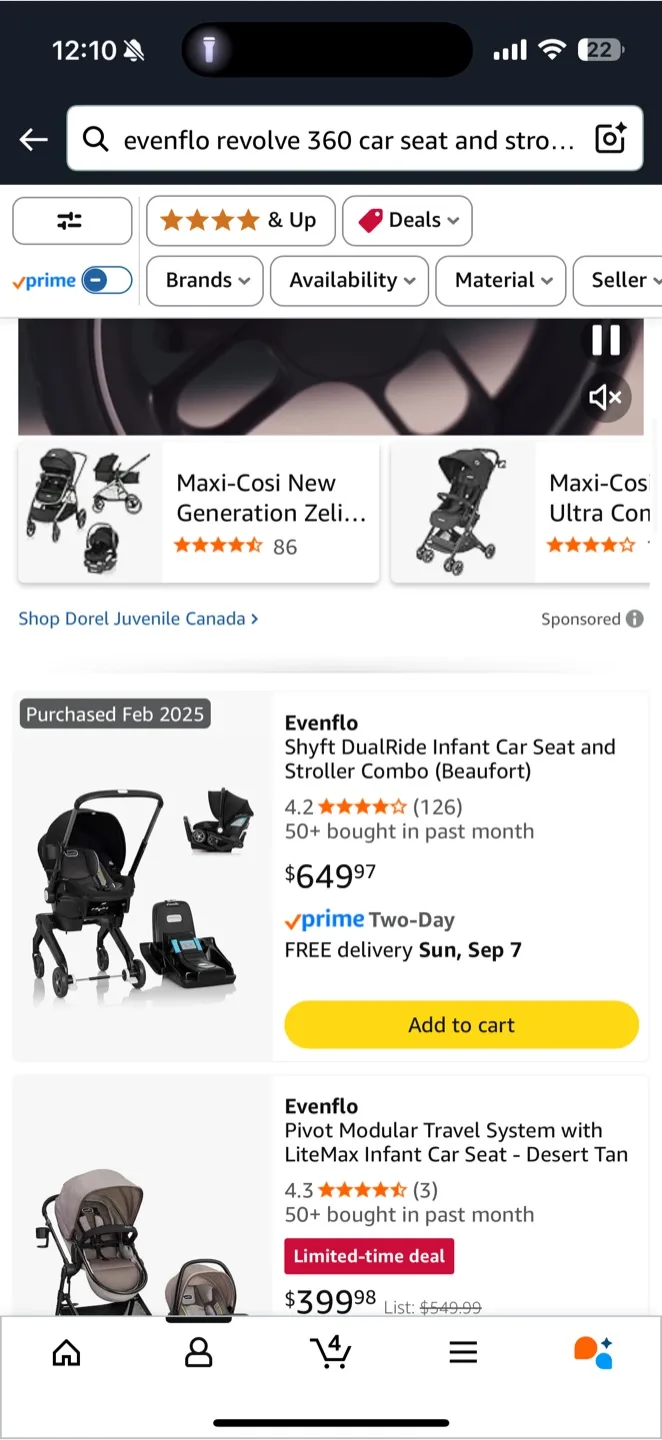Open the Material filter dropdown

pos(501,281)
